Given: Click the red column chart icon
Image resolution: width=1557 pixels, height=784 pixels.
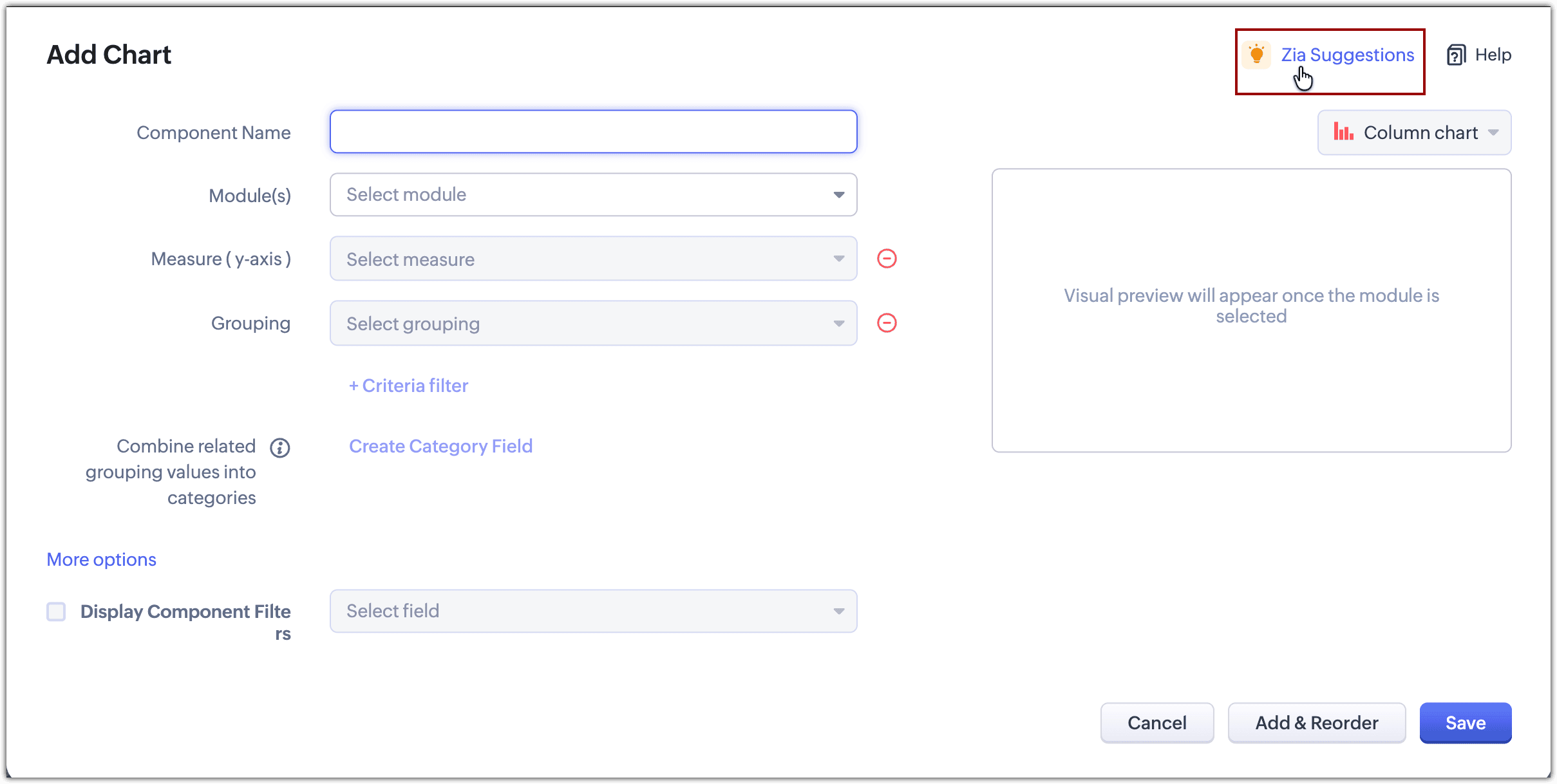Looking at the screenshot, I should point(1343,133).
